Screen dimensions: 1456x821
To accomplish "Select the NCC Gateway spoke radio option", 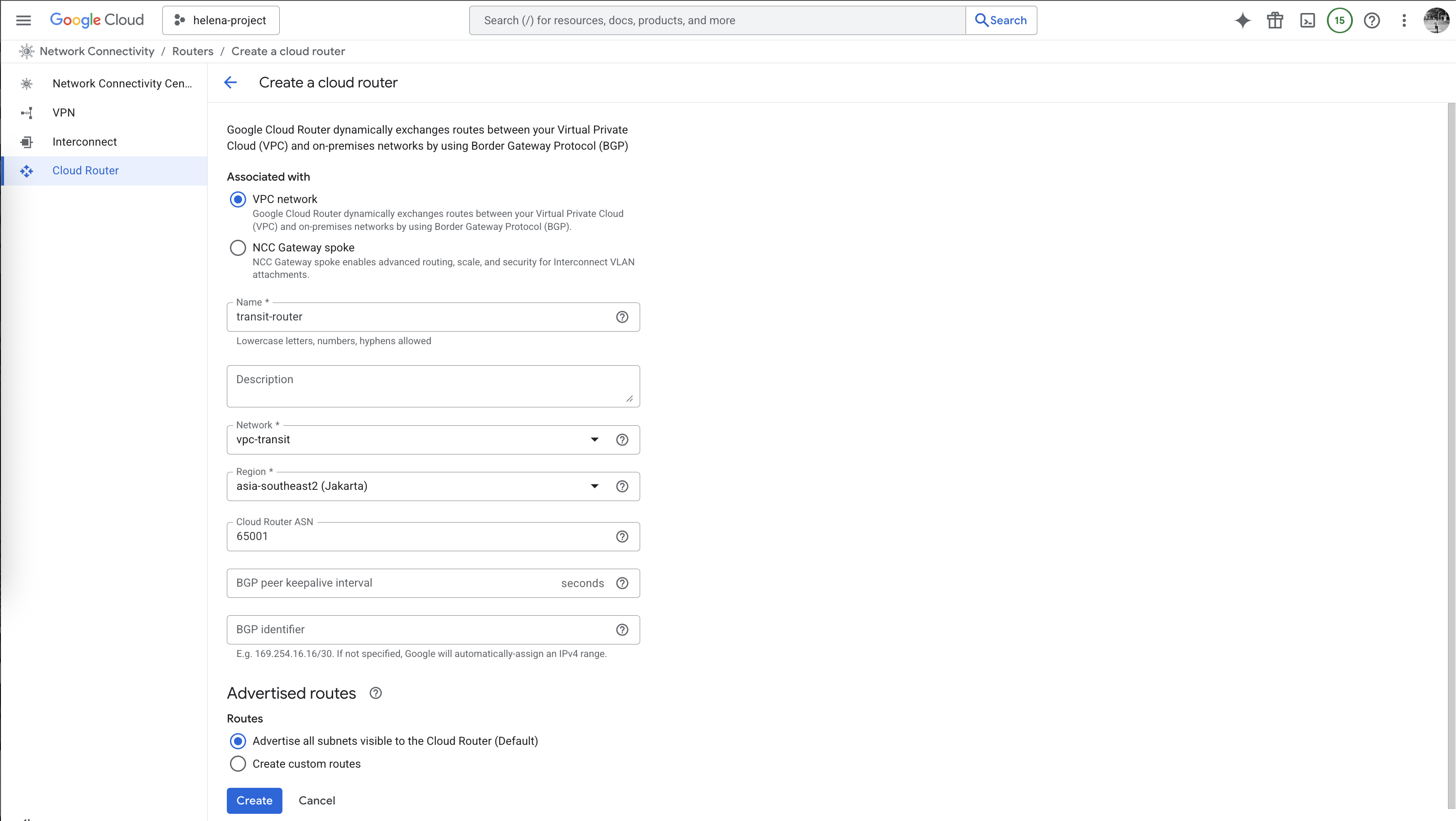I will click(x=238, y=247).
